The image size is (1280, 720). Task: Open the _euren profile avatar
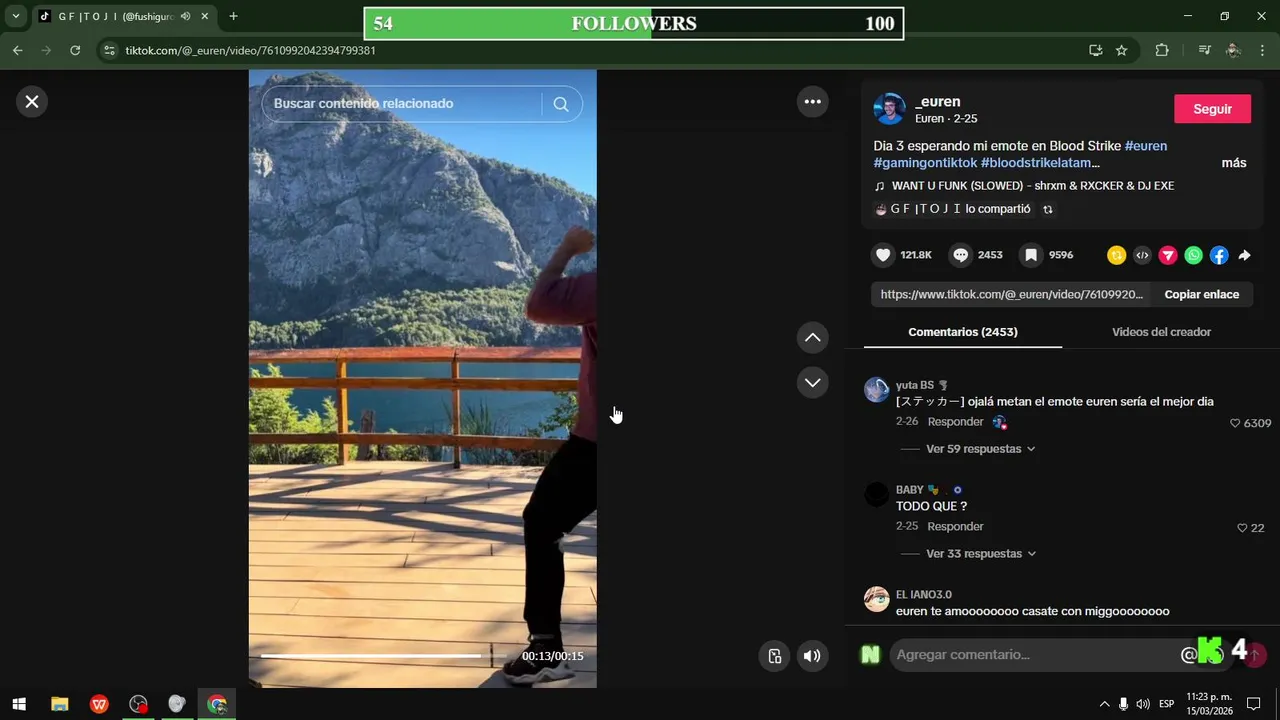coord(889,109)
